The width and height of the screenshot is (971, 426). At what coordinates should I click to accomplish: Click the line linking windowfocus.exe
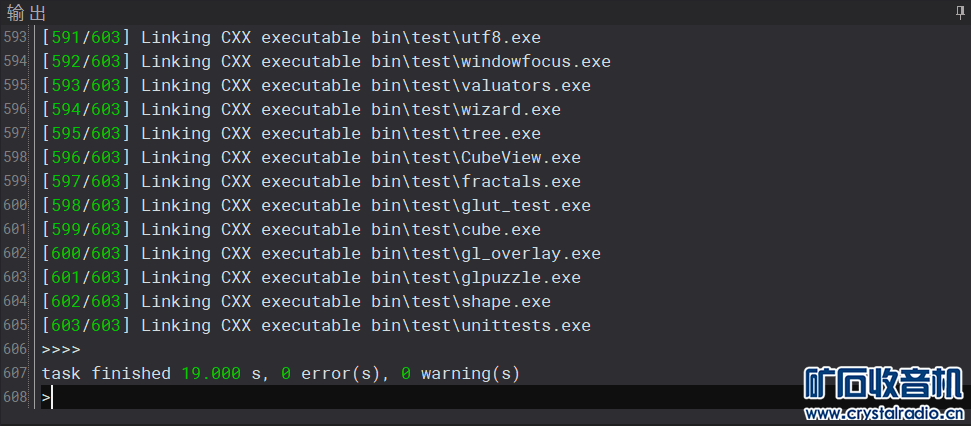(326, 62)
